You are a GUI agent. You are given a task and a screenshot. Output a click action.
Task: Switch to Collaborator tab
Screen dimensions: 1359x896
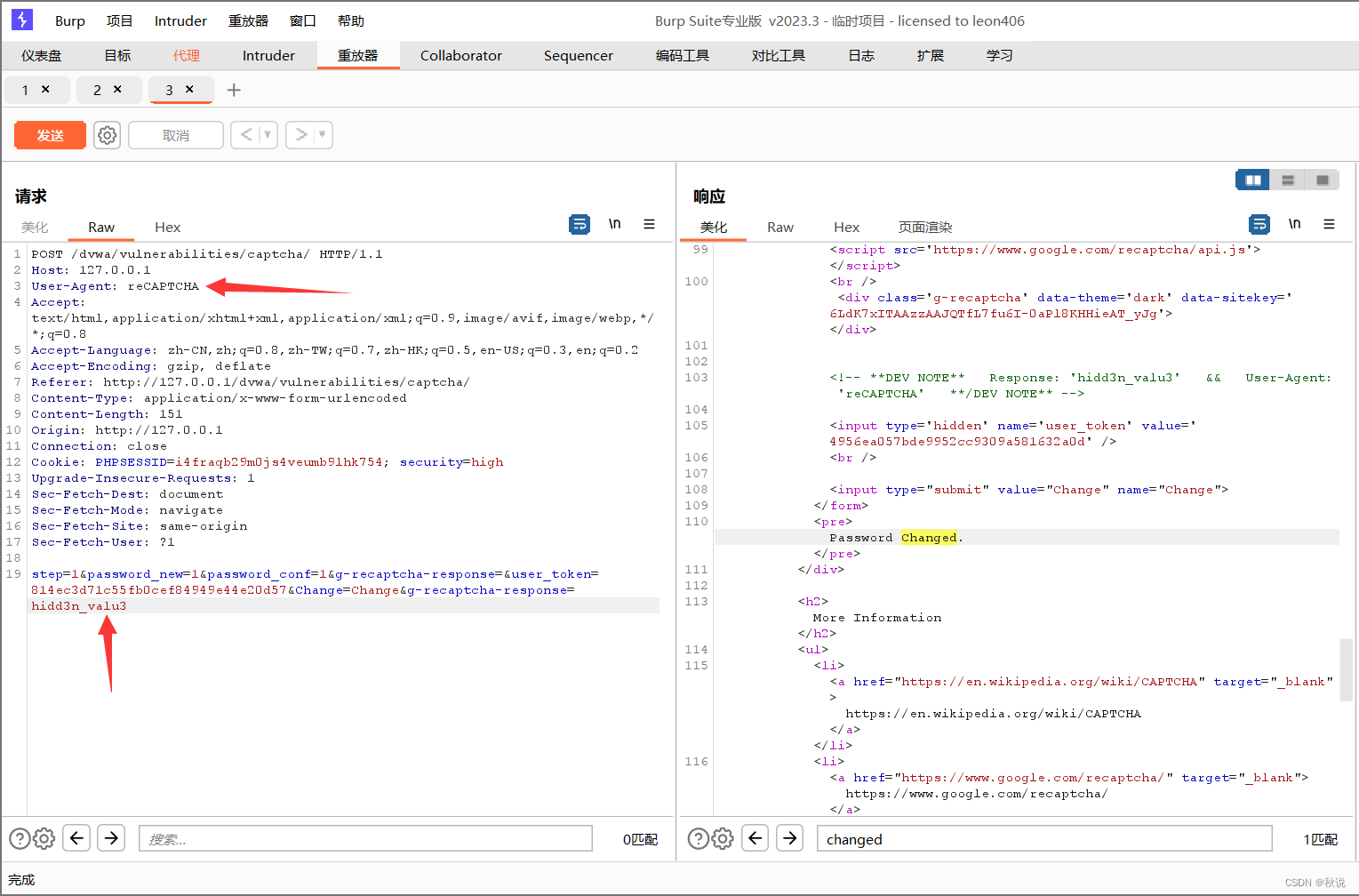461,55
